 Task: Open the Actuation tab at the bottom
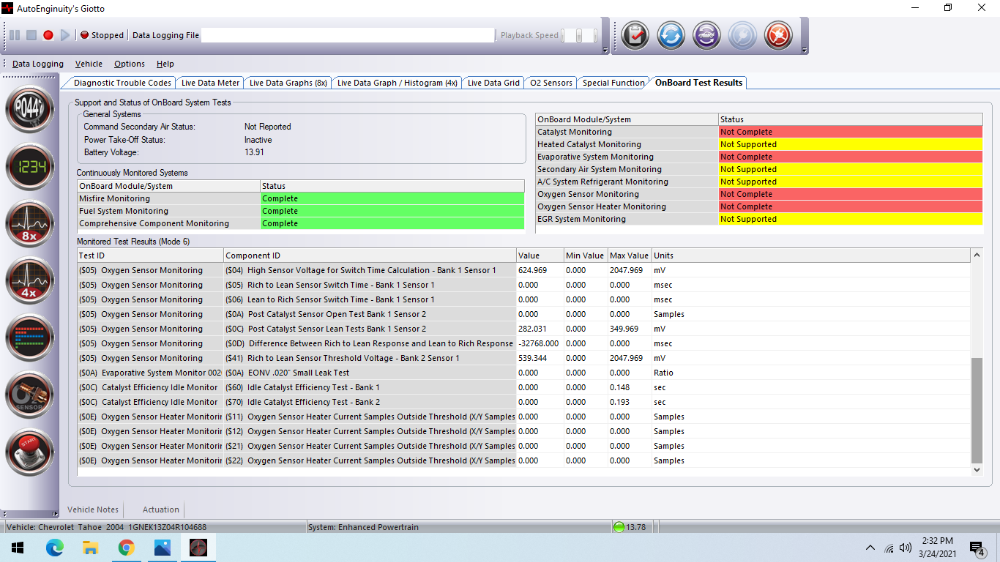pos(161,510)
